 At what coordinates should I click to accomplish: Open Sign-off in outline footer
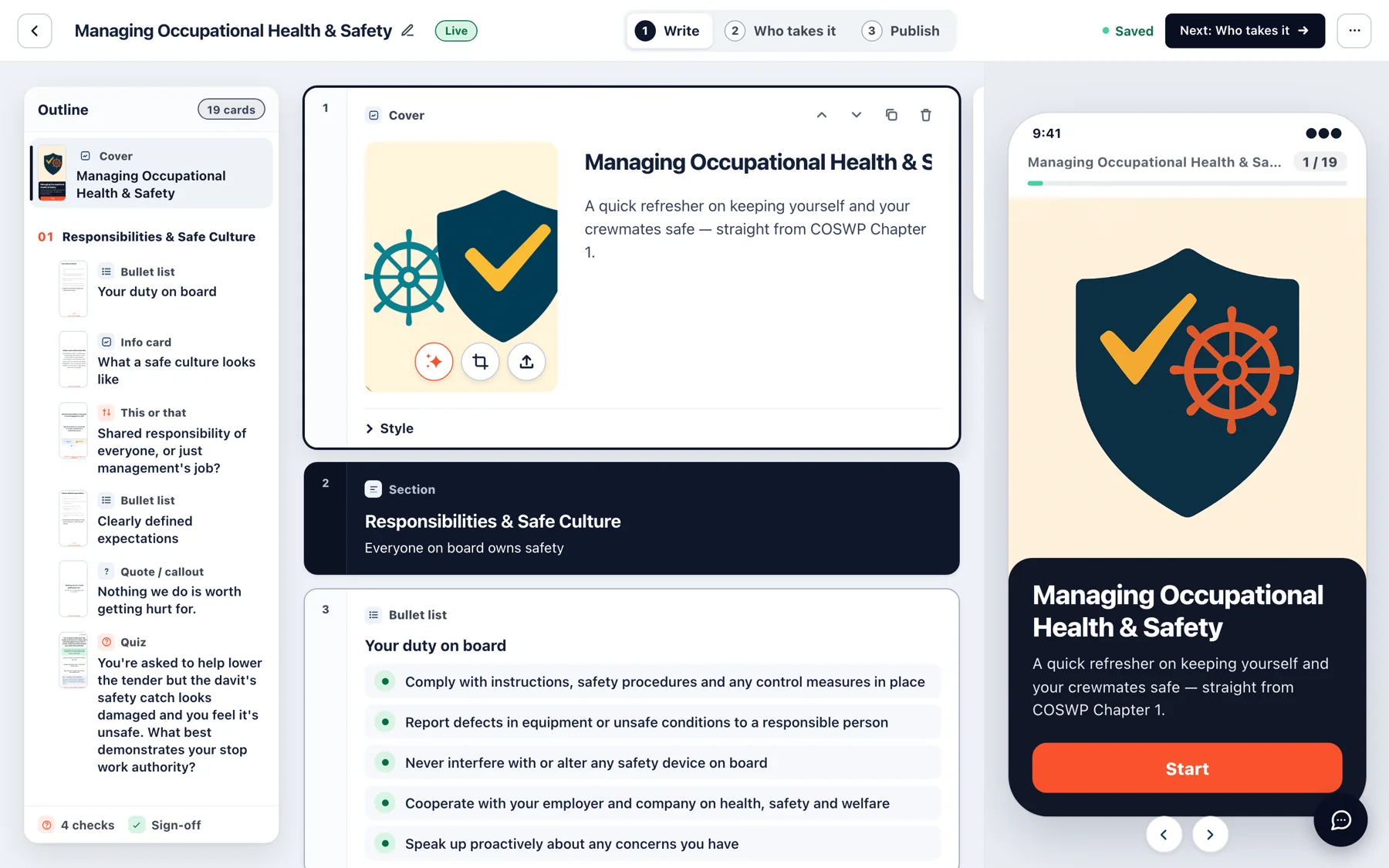(x=165, y=825)
